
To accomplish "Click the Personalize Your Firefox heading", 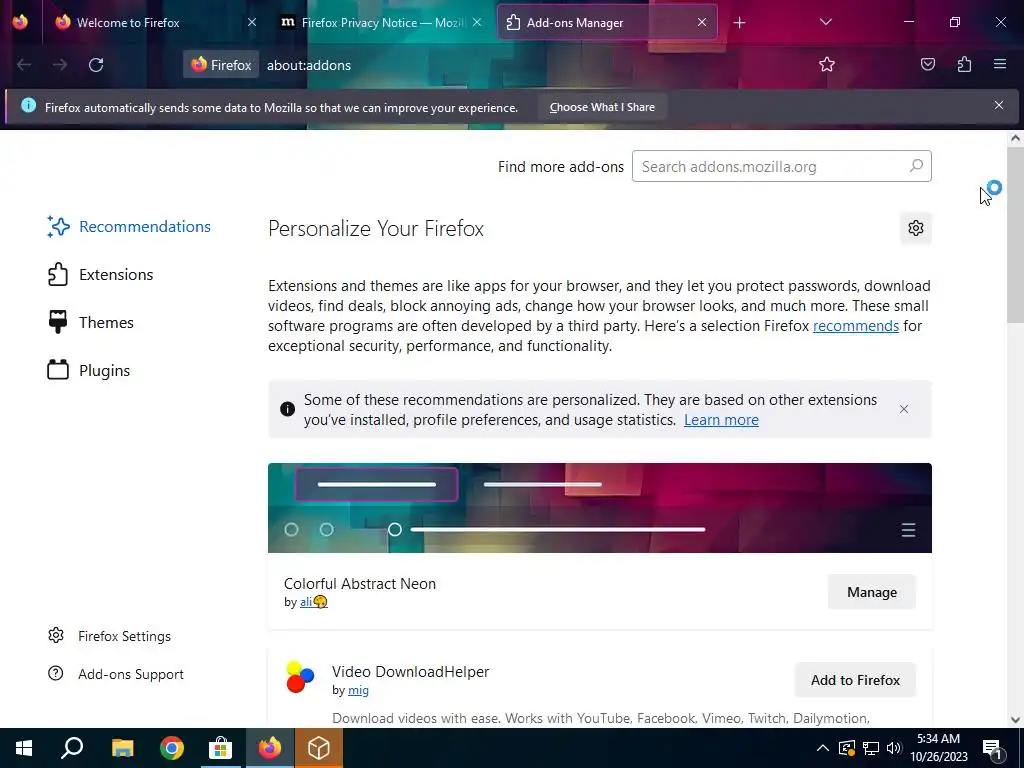I will click(x=376, y=229).
